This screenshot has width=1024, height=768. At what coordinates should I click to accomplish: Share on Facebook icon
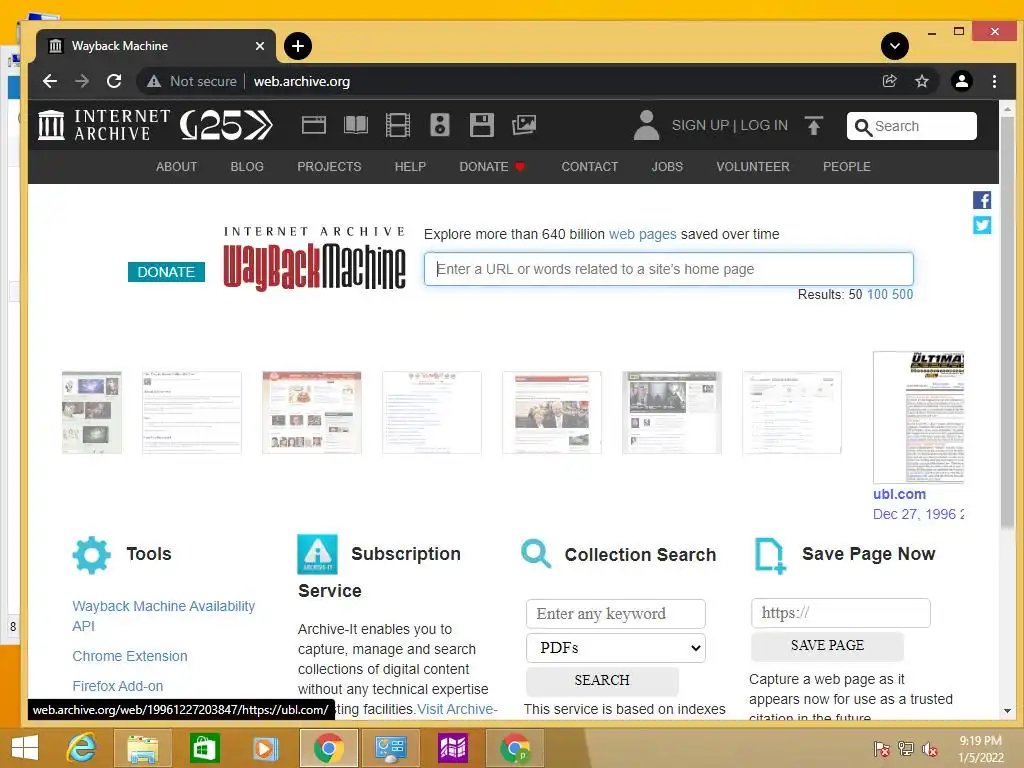coord(982,200)
